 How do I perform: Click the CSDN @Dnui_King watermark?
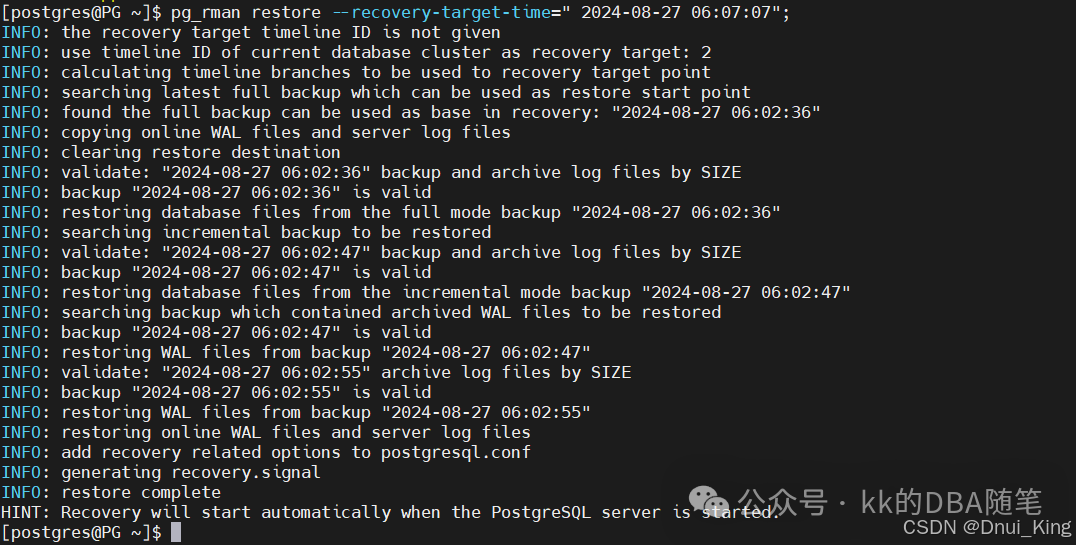987,527
